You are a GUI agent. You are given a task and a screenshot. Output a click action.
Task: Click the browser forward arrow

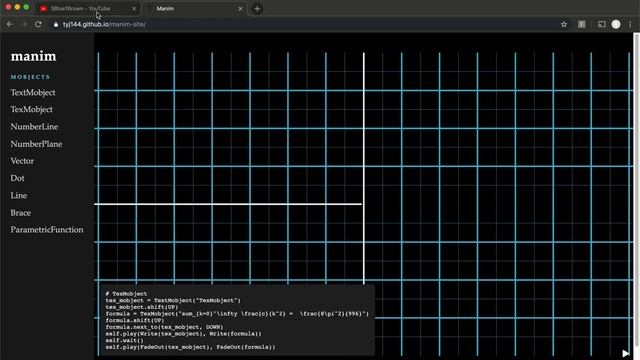tap(24, 24)
